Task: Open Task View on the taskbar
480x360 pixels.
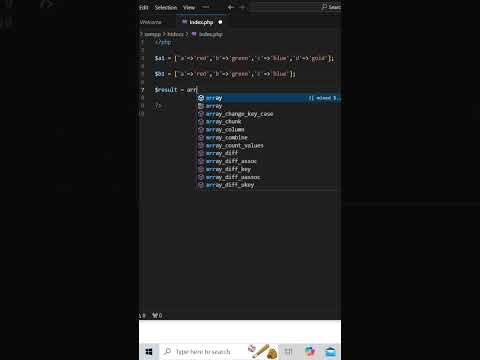Action: (289, 352)
